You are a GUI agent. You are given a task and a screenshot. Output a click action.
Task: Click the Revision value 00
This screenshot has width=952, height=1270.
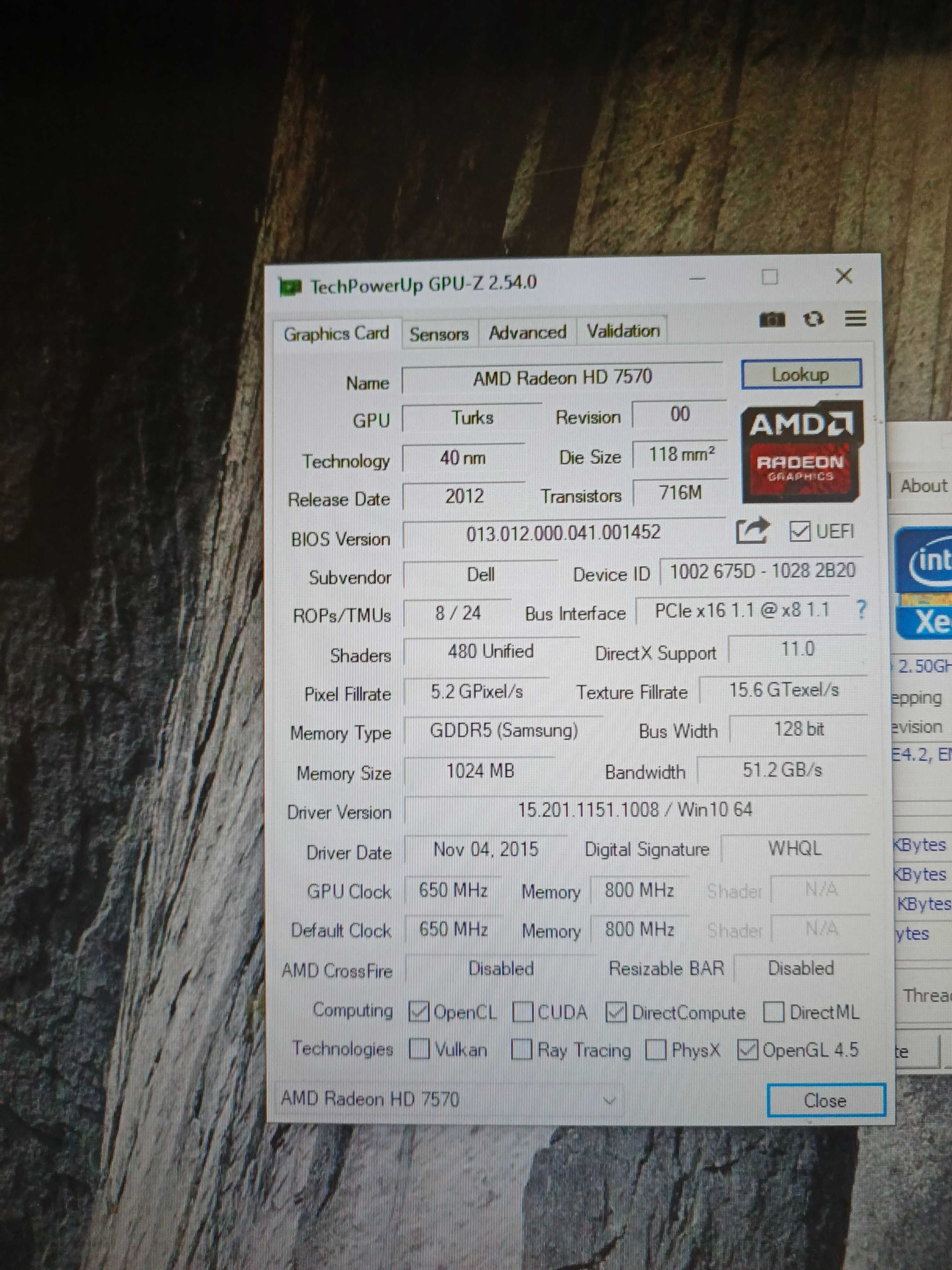tap(679, 414)
